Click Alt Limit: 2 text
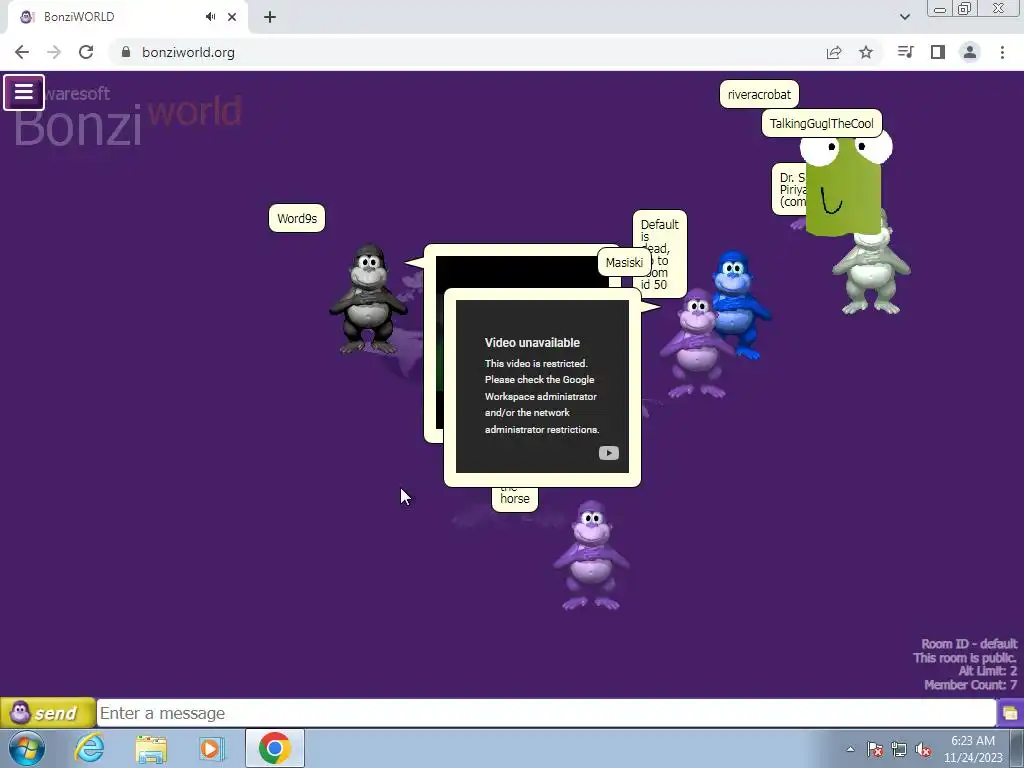This screenshot has width=1024, height=768. (x=987, y=671)
